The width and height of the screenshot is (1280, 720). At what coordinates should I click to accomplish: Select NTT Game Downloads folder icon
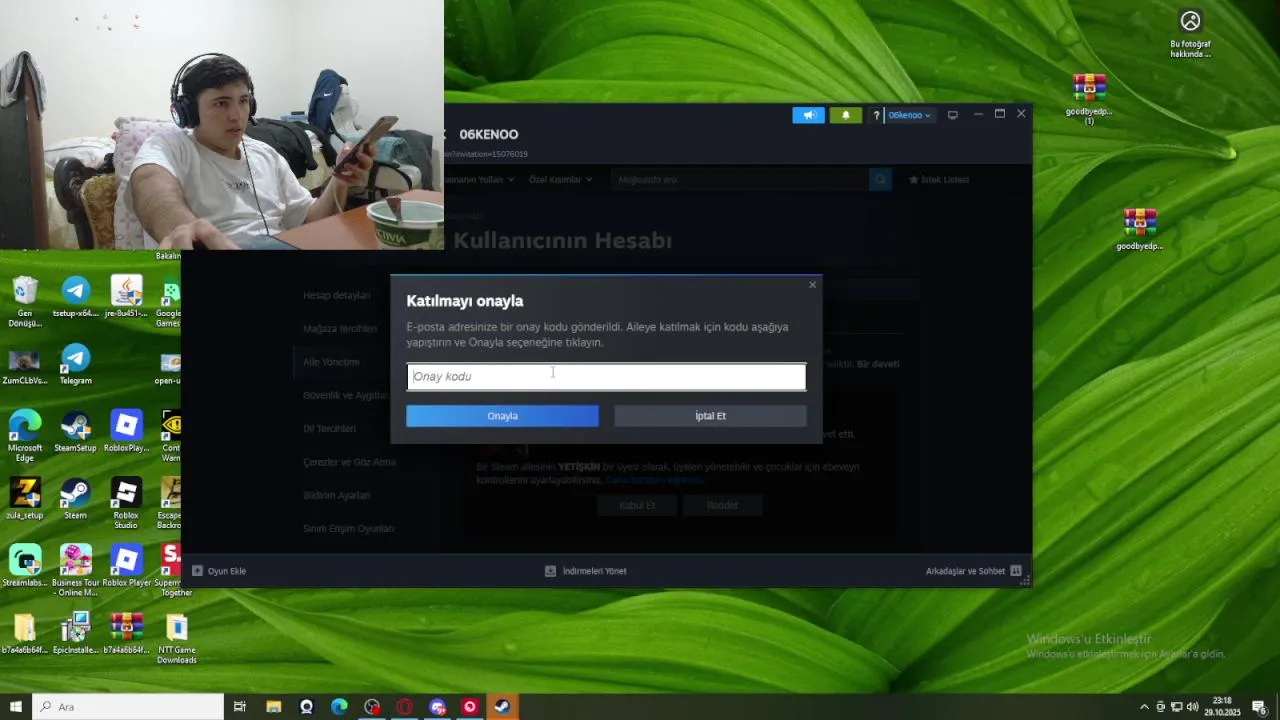click(x=177, y=638)
